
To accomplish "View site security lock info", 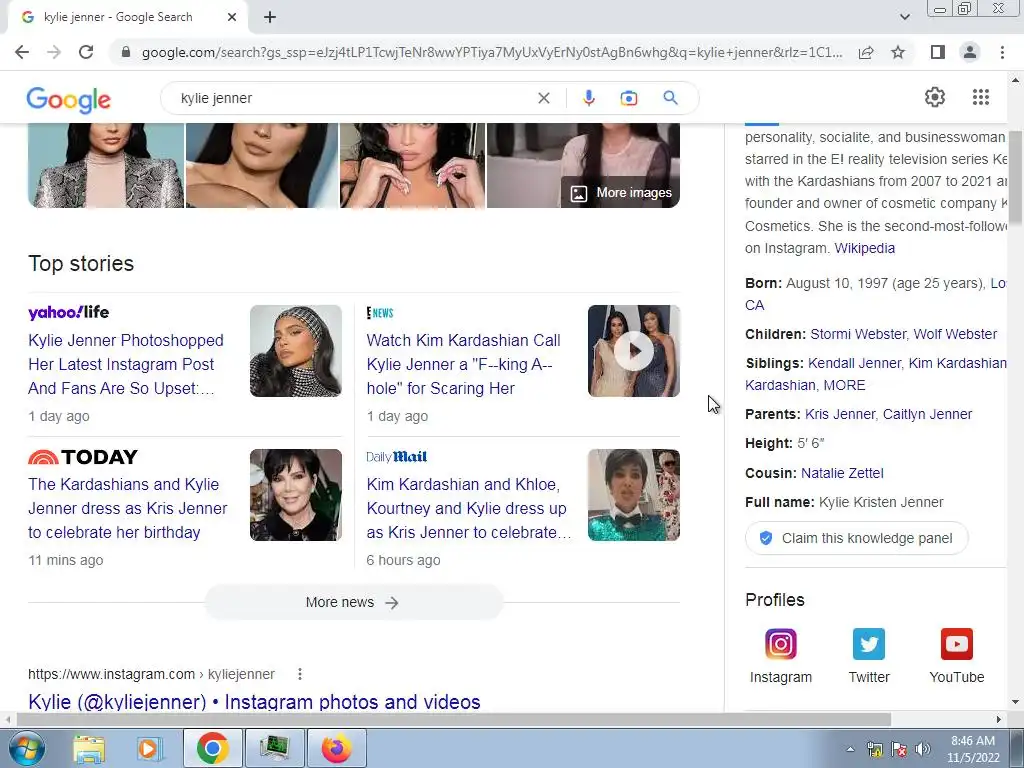I will click(126, 52).
